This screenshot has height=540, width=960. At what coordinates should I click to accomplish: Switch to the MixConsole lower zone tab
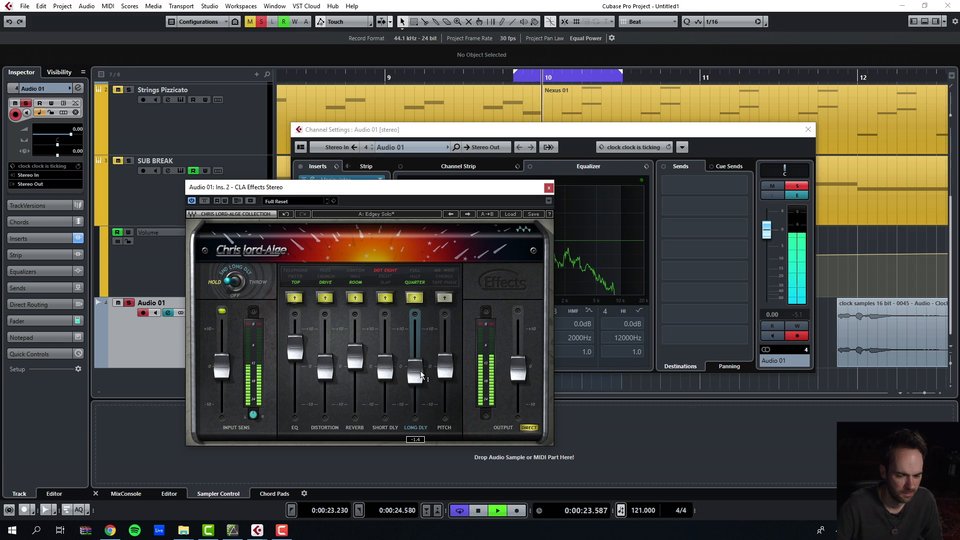point(126,493)
